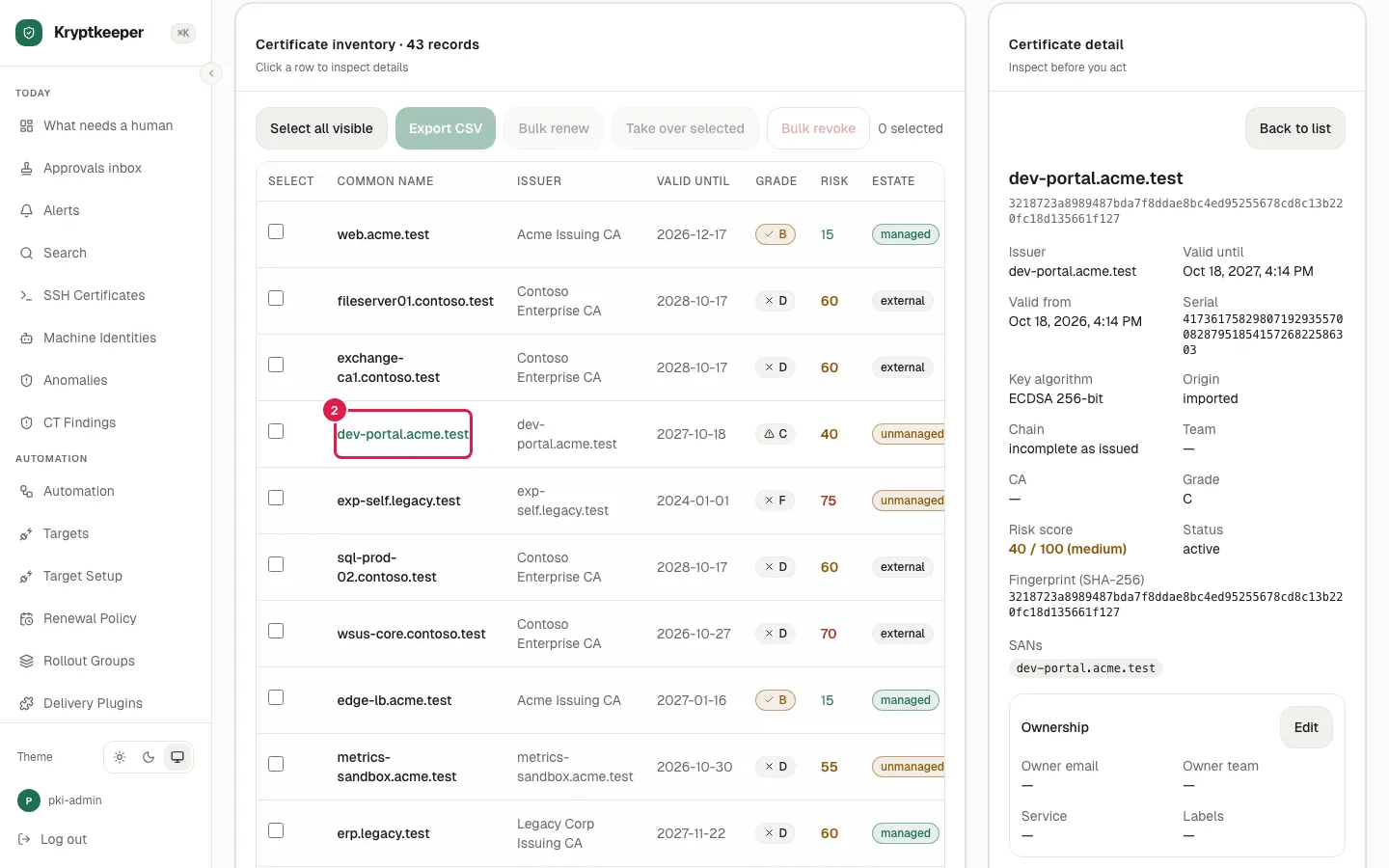Click the Alerts bell icon
The image size is (1389, 868).
[26, 210]
